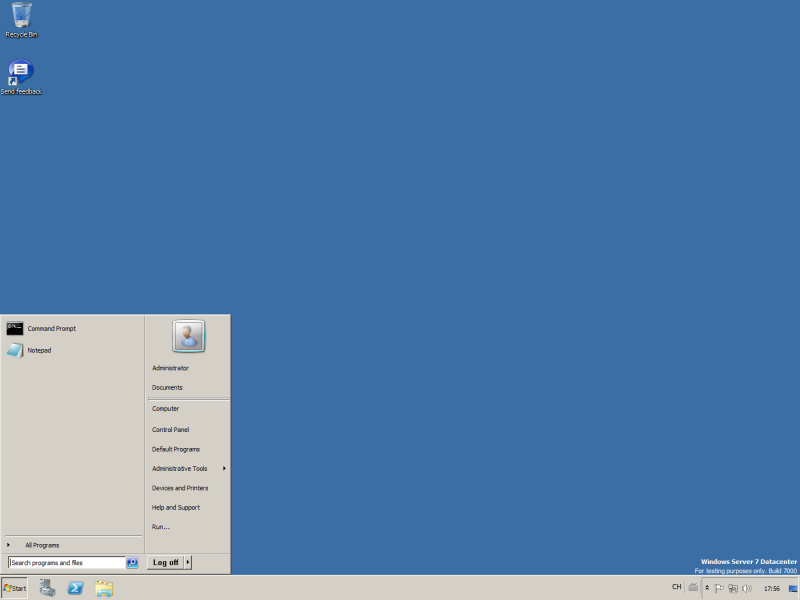This screenshot has height=600, width=800.
Task: Launch Windows PowerShell from the taskbar
Action: [76, 588]
